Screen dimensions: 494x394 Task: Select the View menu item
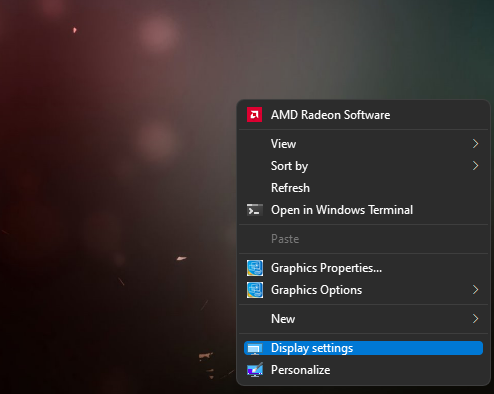click(363, 144)
